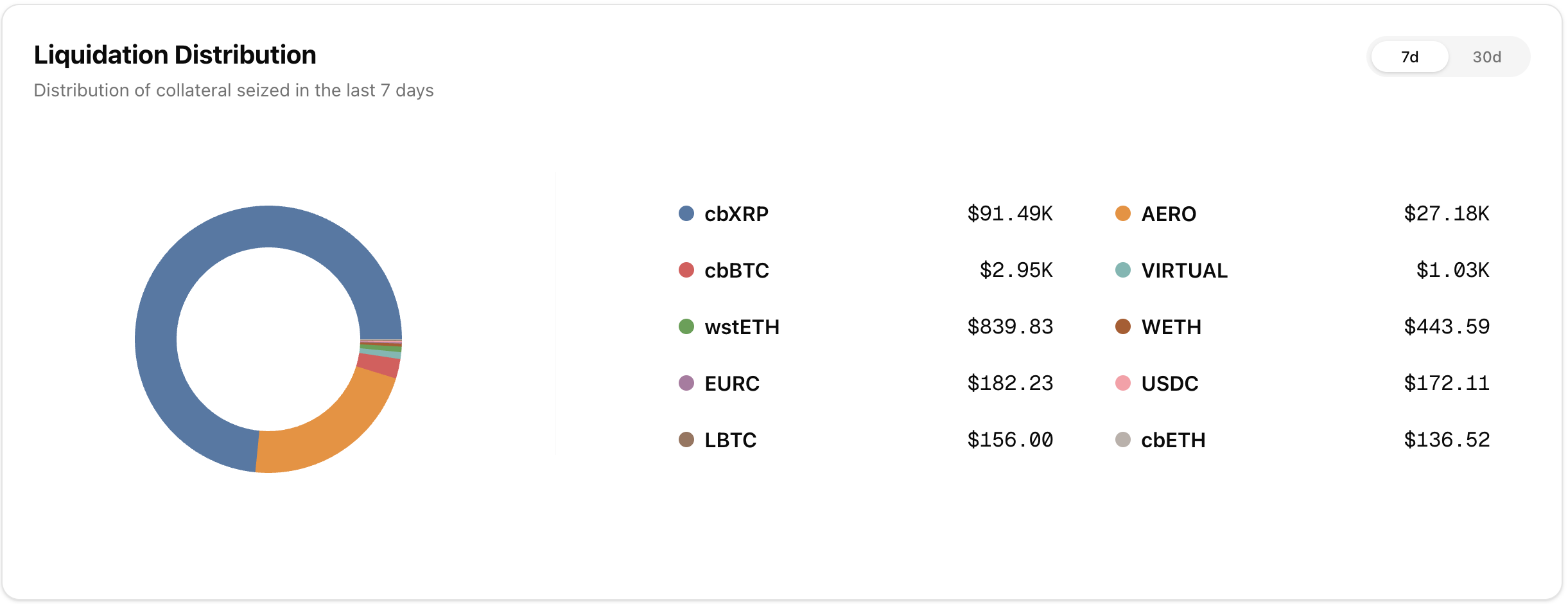This screenshot has height=604, width=1568.
Task: Click the brown WETH legend dot
Action: coord(1123,326)
